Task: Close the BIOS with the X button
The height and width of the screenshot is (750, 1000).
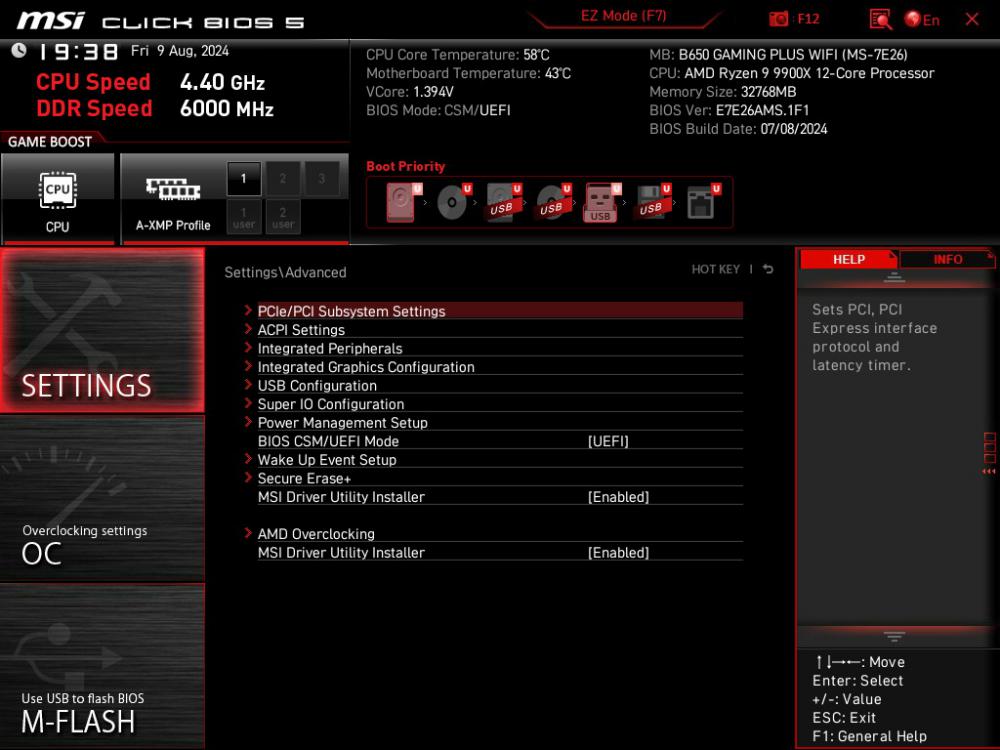Action: tap(972, 19)
